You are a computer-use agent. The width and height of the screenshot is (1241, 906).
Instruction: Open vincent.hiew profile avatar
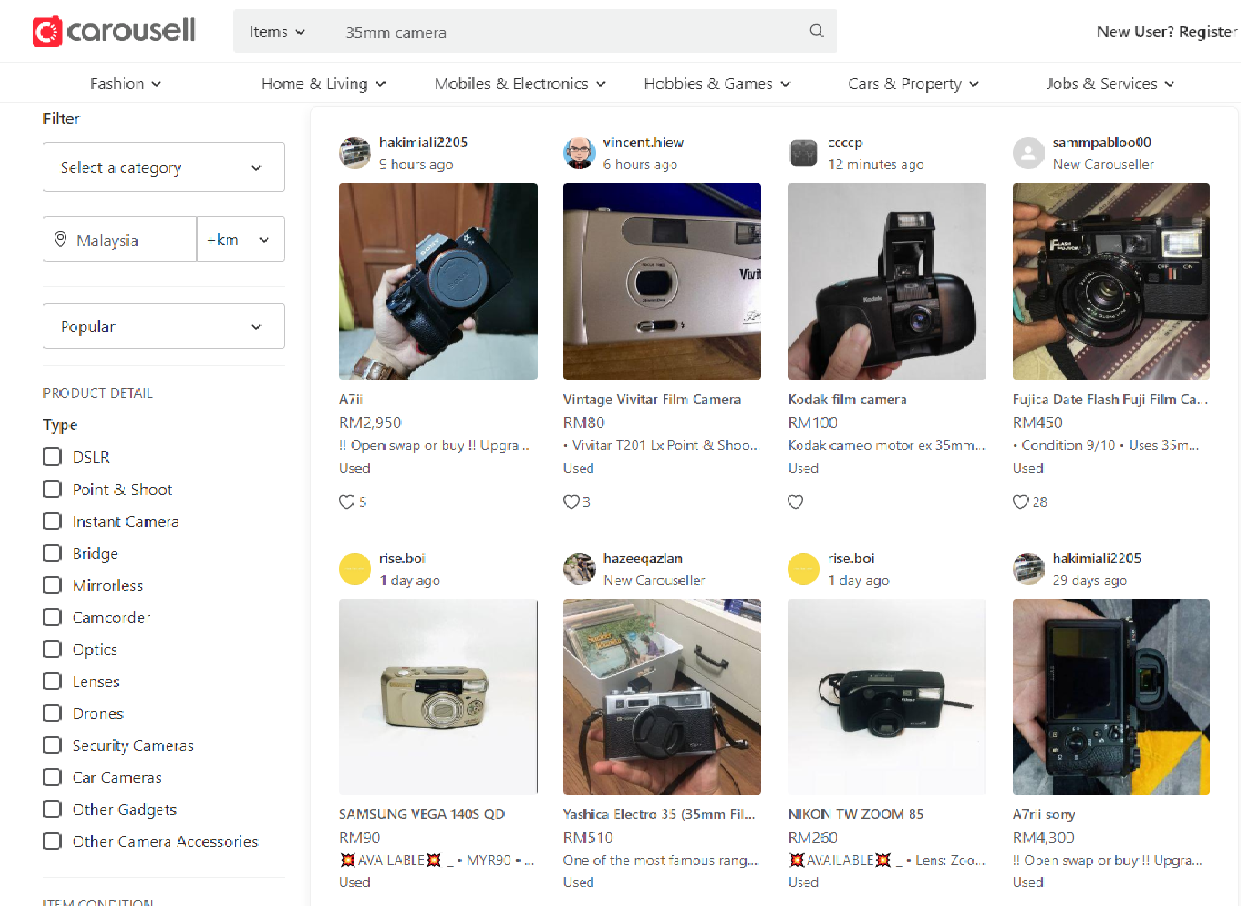click(x=579, y=153)
